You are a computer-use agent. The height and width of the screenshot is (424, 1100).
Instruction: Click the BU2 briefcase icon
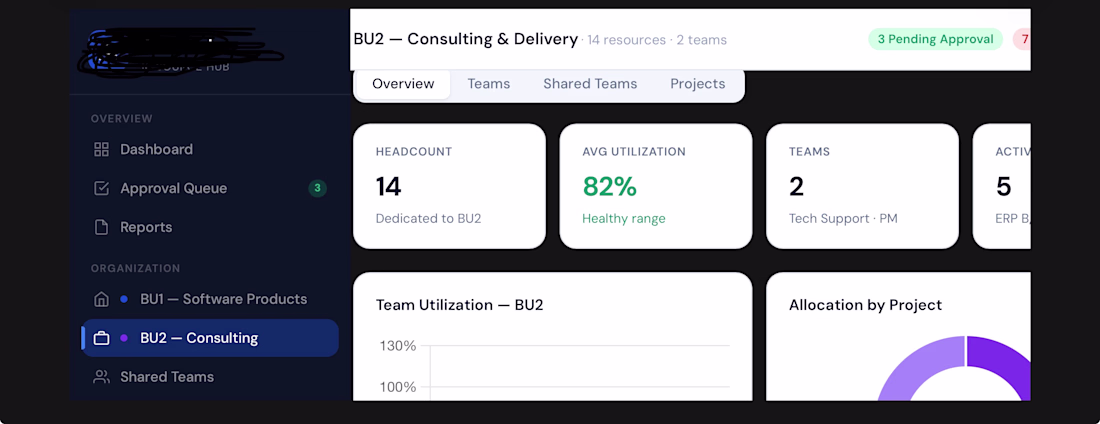(102, 338)
